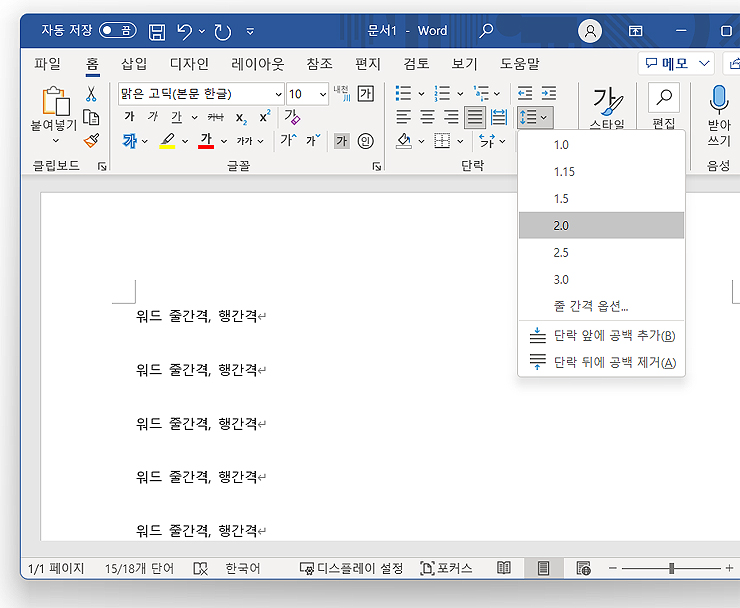Align text right icon
Screen dimensions: 740x608
pos(452,117)
